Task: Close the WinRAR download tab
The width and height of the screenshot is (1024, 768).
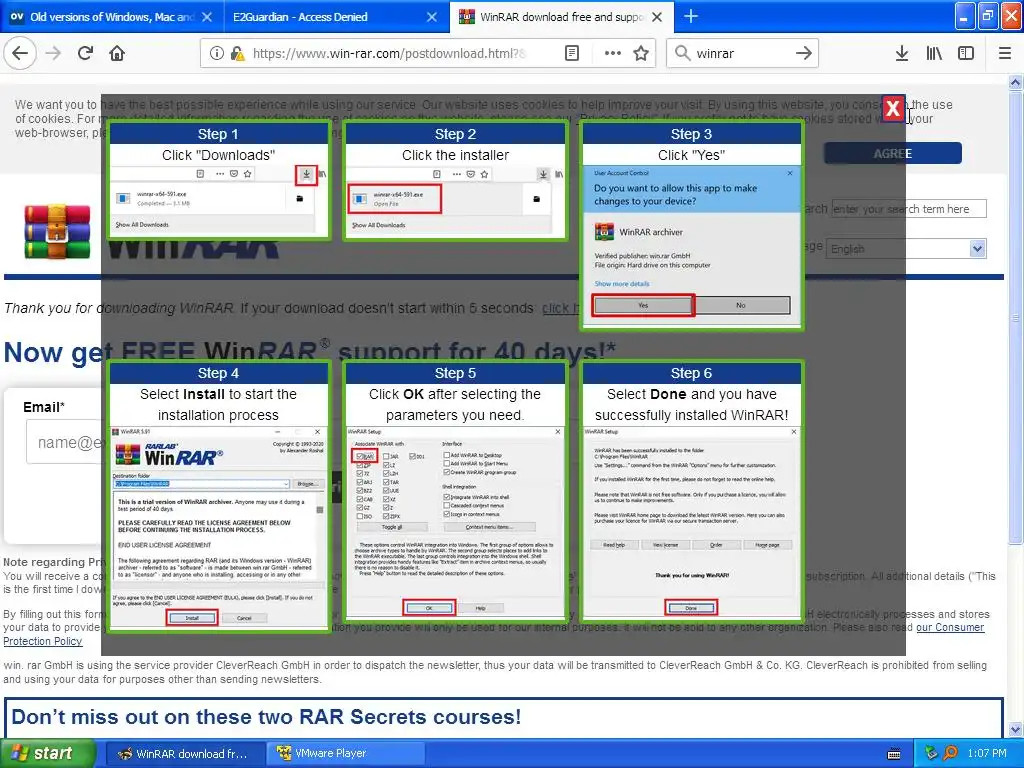Action: click(657, 17)
